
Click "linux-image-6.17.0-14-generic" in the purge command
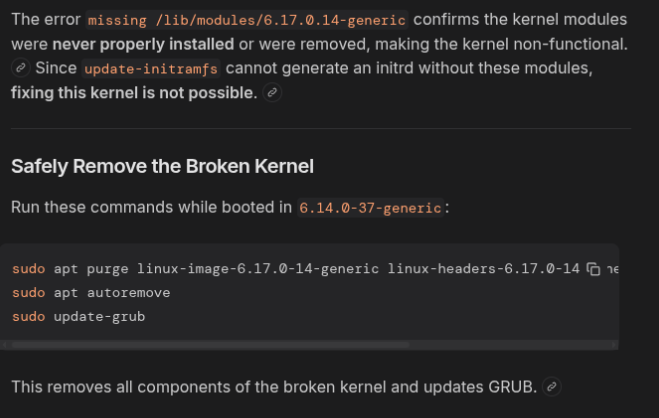pos(258,268)
